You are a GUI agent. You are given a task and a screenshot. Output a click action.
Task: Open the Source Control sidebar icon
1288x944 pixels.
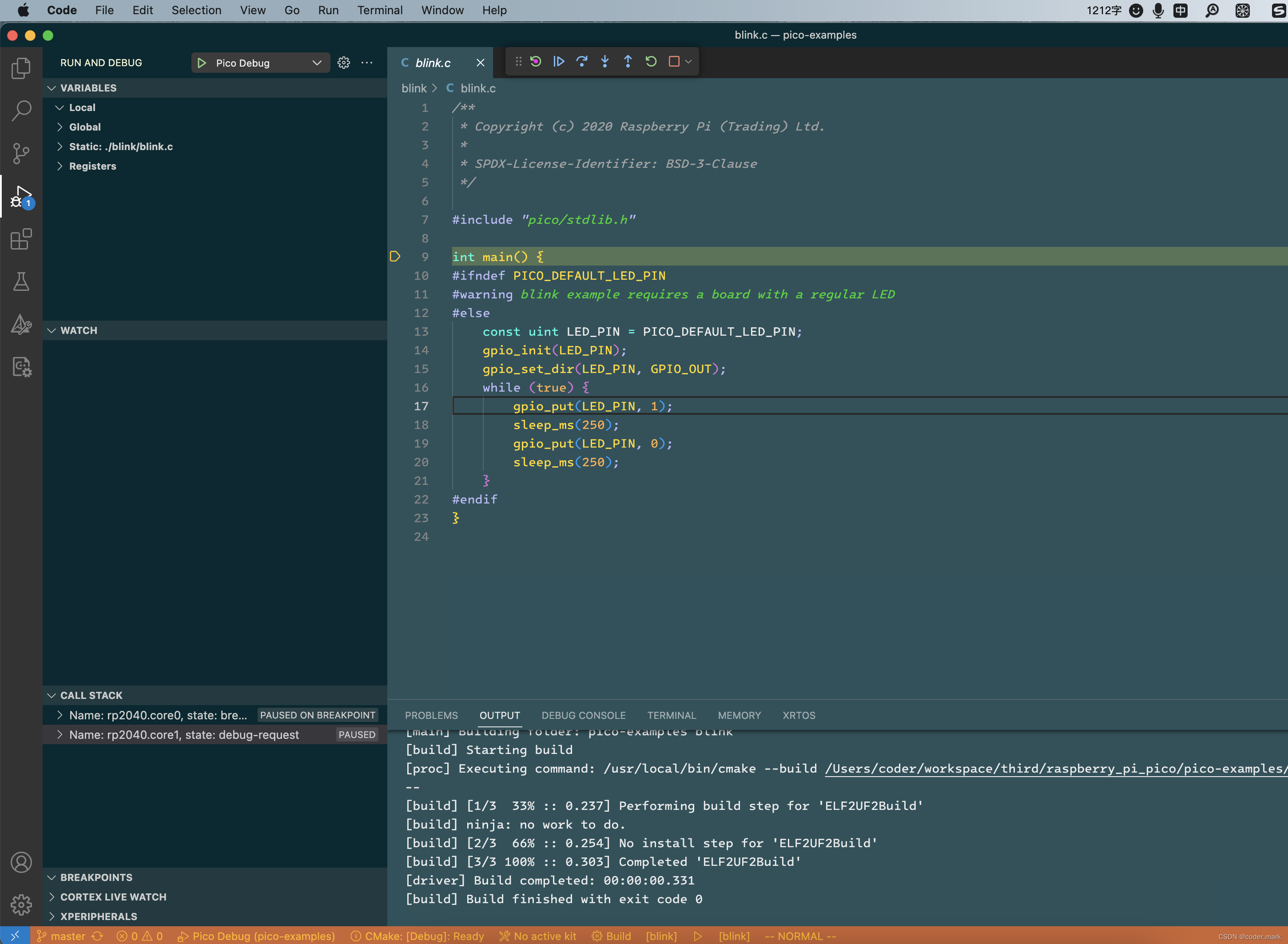(21, 153)
